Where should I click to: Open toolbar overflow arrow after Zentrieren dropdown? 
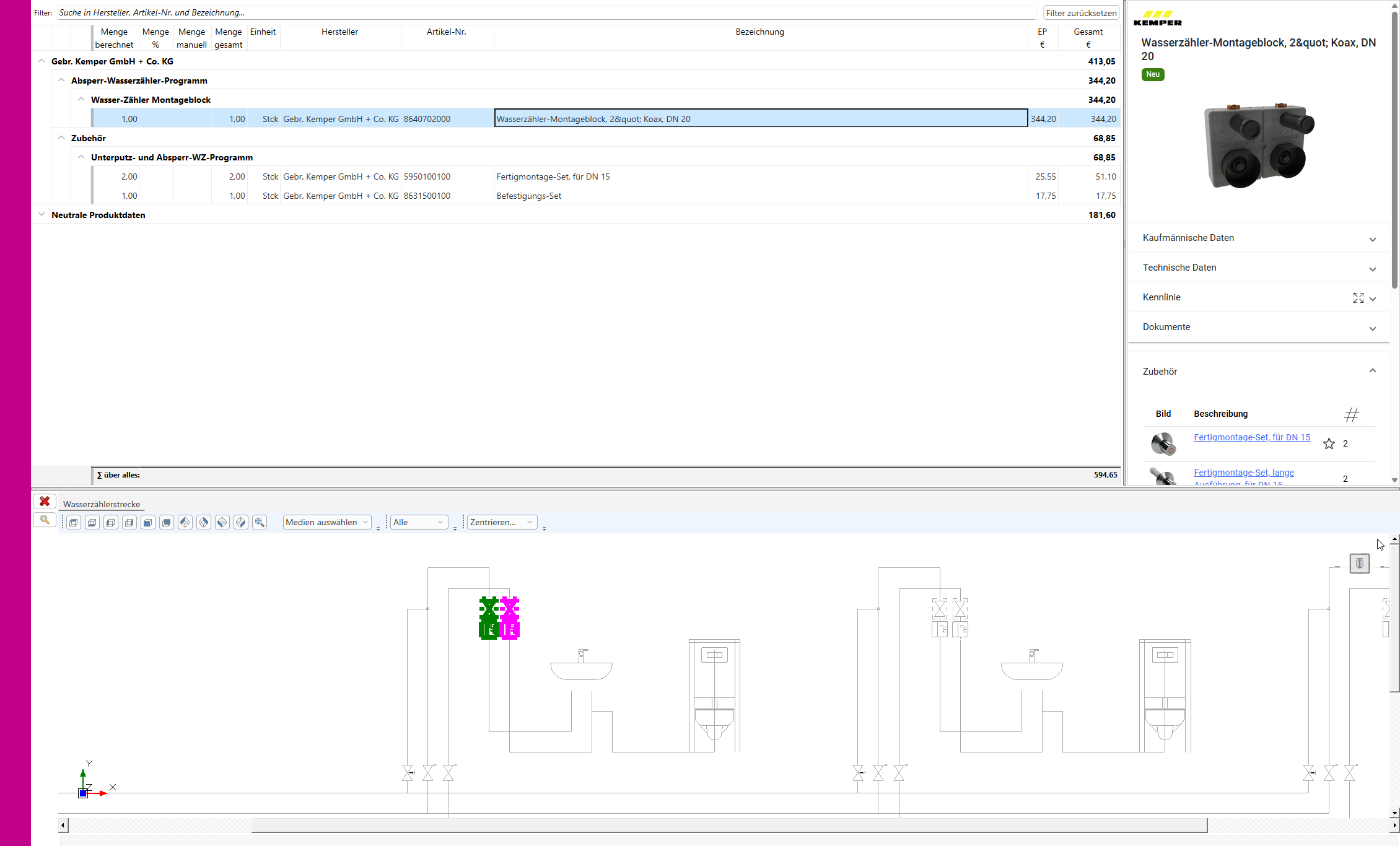pos(545,528)
